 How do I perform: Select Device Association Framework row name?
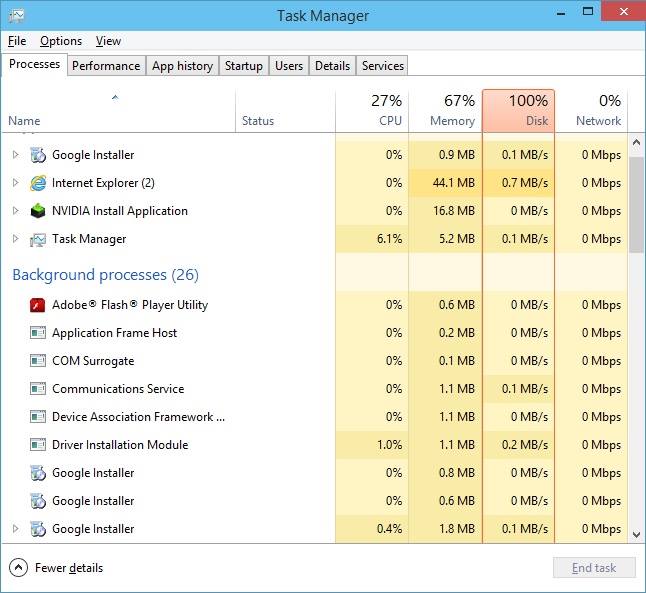click(x=138, y=417)
